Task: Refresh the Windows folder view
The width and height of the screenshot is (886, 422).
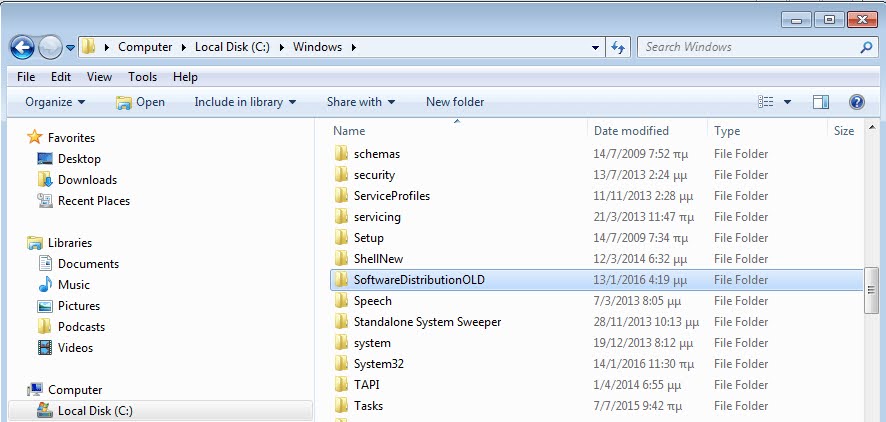Action: point(618,47)
